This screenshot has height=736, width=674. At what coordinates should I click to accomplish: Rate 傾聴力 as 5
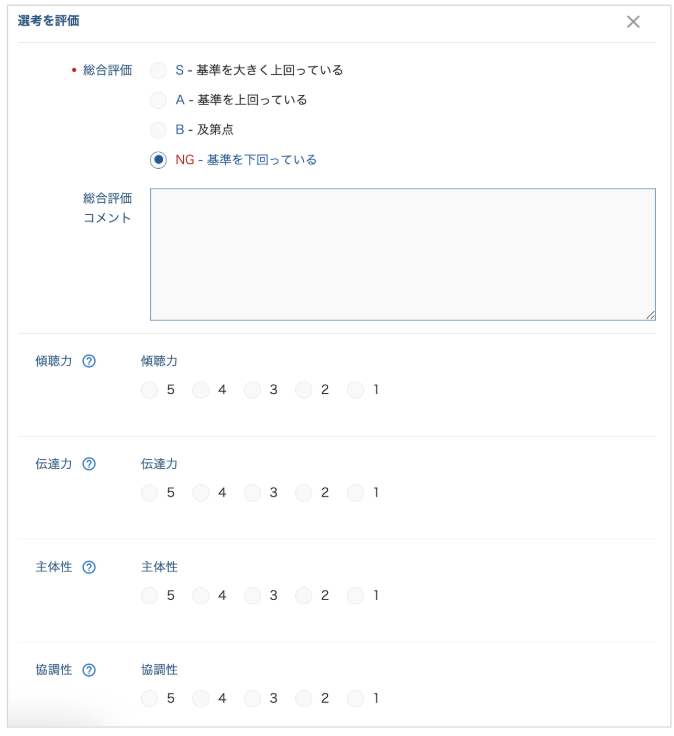[149, 390]
